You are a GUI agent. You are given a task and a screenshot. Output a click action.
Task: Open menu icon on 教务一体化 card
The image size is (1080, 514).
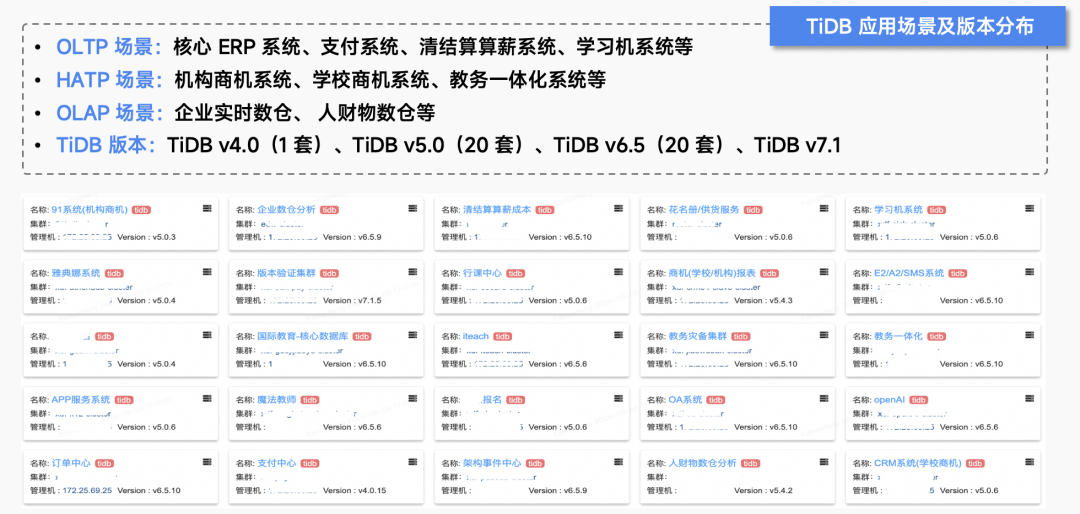coord(1029,335)
